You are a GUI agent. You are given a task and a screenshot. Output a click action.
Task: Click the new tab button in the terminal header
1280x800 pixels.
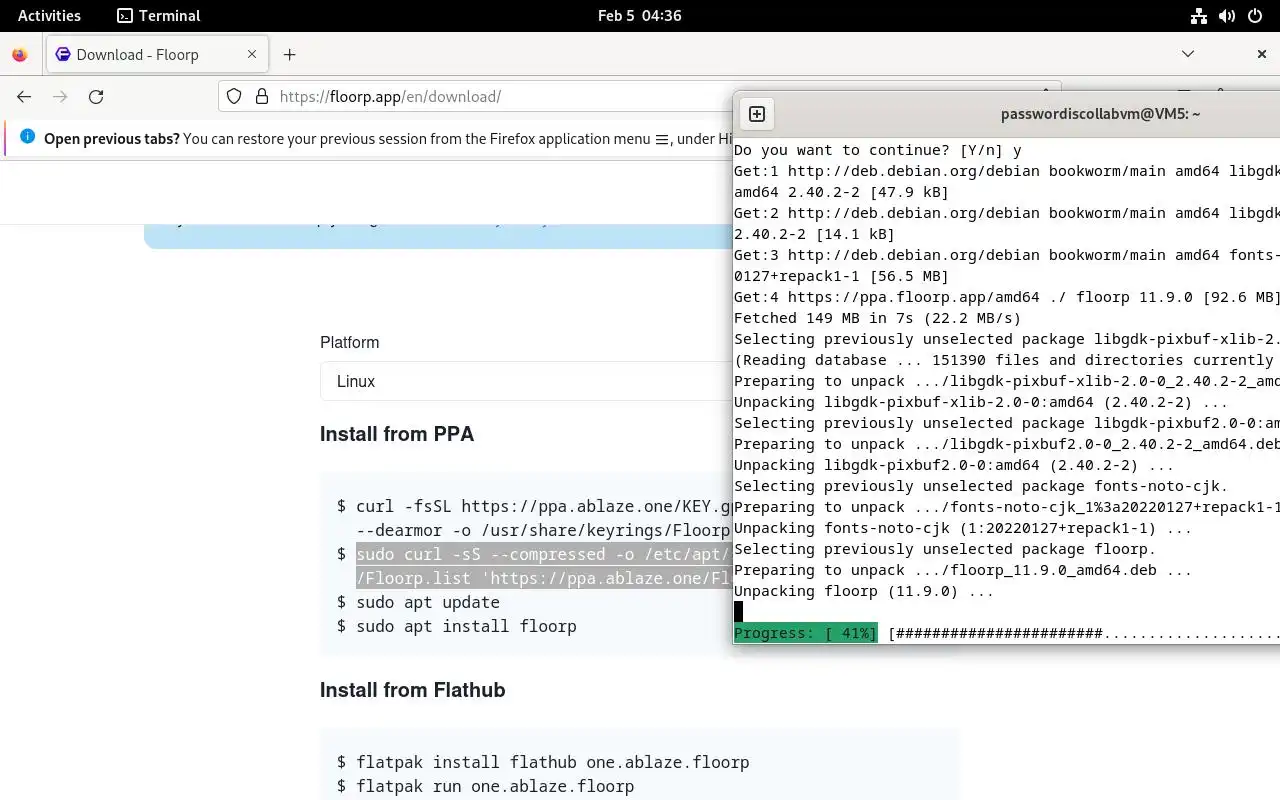[757, 114]
